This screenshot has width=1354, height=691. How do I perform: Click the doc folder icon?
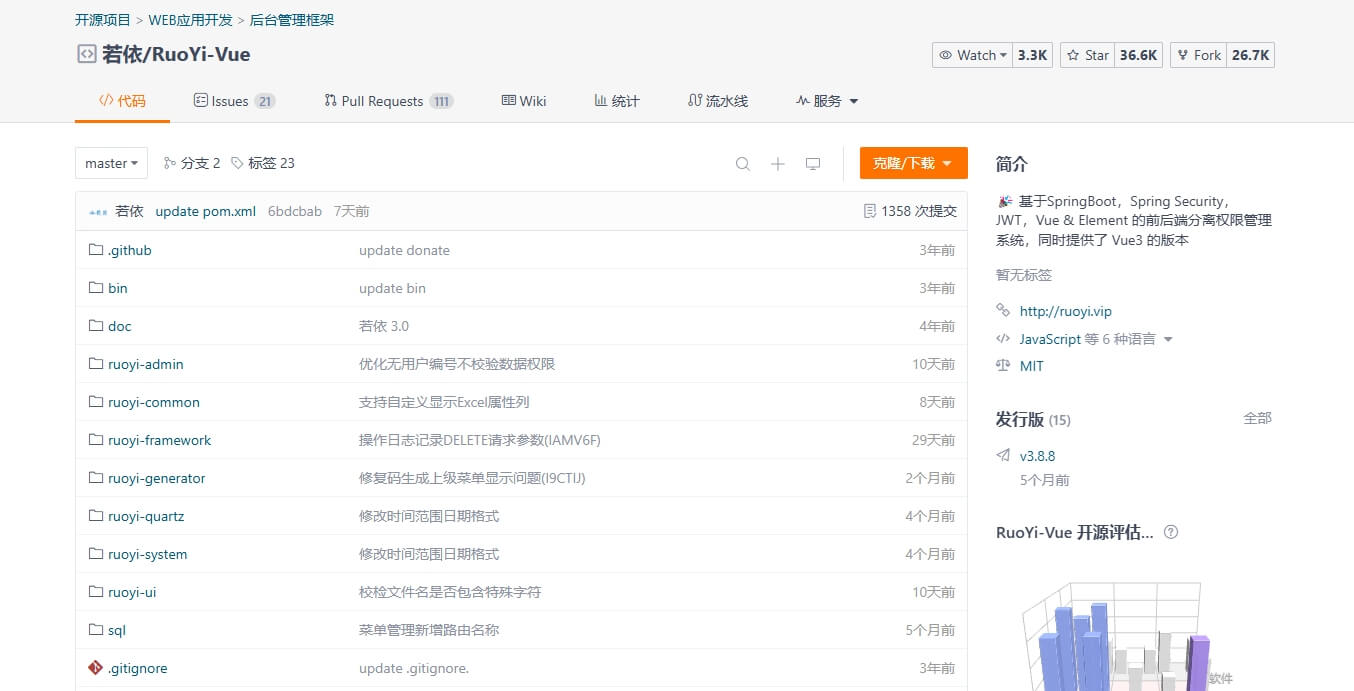pos(96,326)
